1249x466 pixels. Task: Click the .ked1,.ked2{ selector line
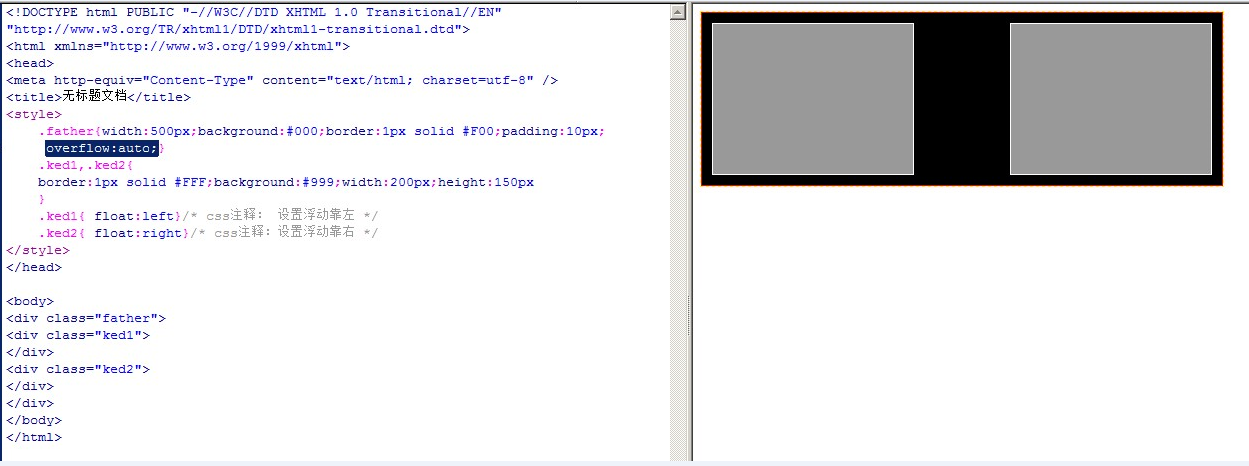86,165
